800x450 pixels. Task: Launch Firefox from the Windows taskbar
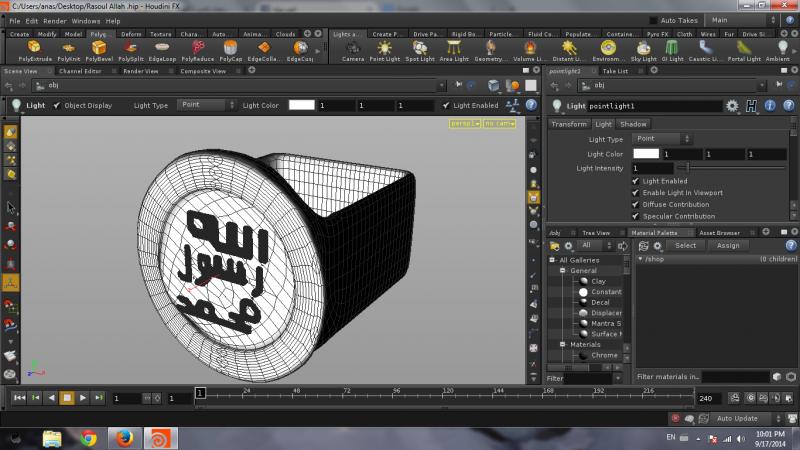[122, 438]
